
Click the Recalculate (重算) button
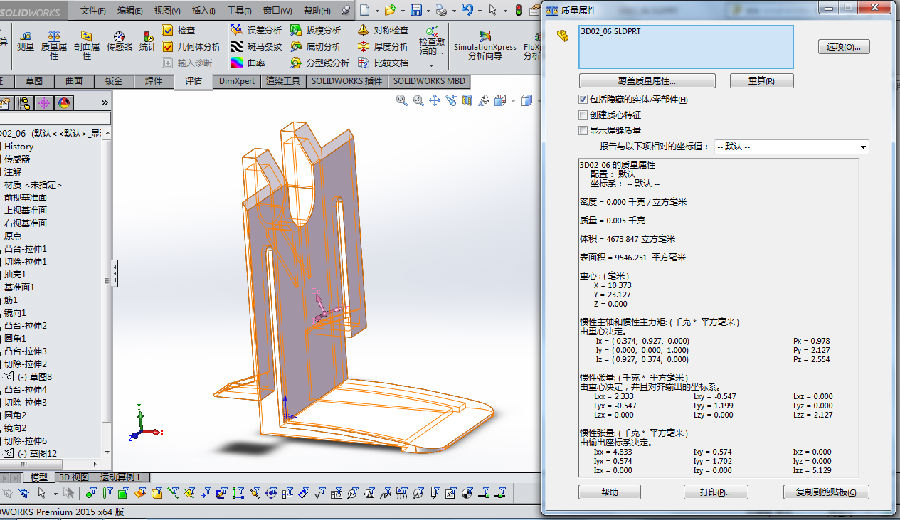pyautogui.click(x=748, y=80)
